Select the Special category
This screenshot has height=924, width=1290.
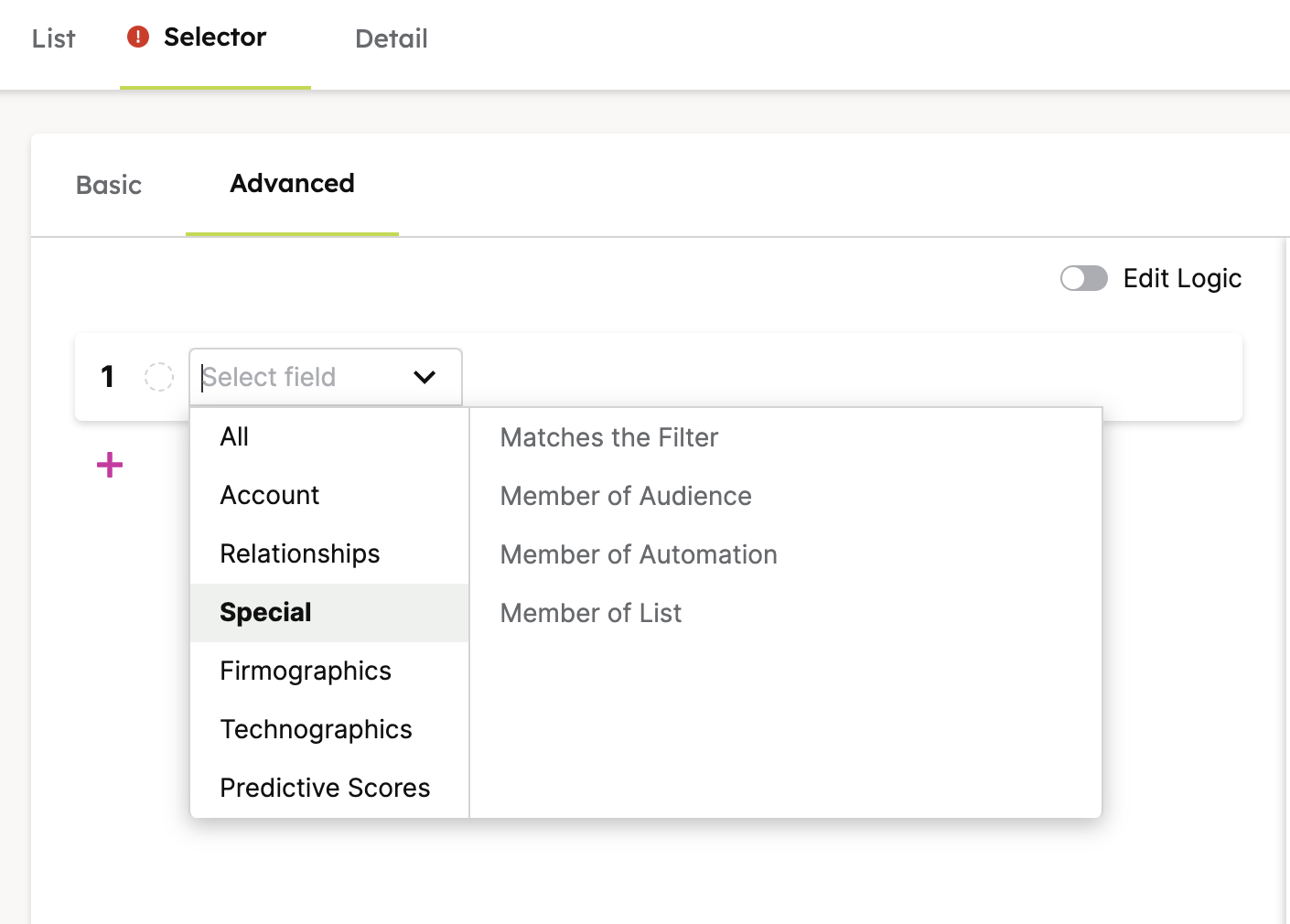coord(329,613)
